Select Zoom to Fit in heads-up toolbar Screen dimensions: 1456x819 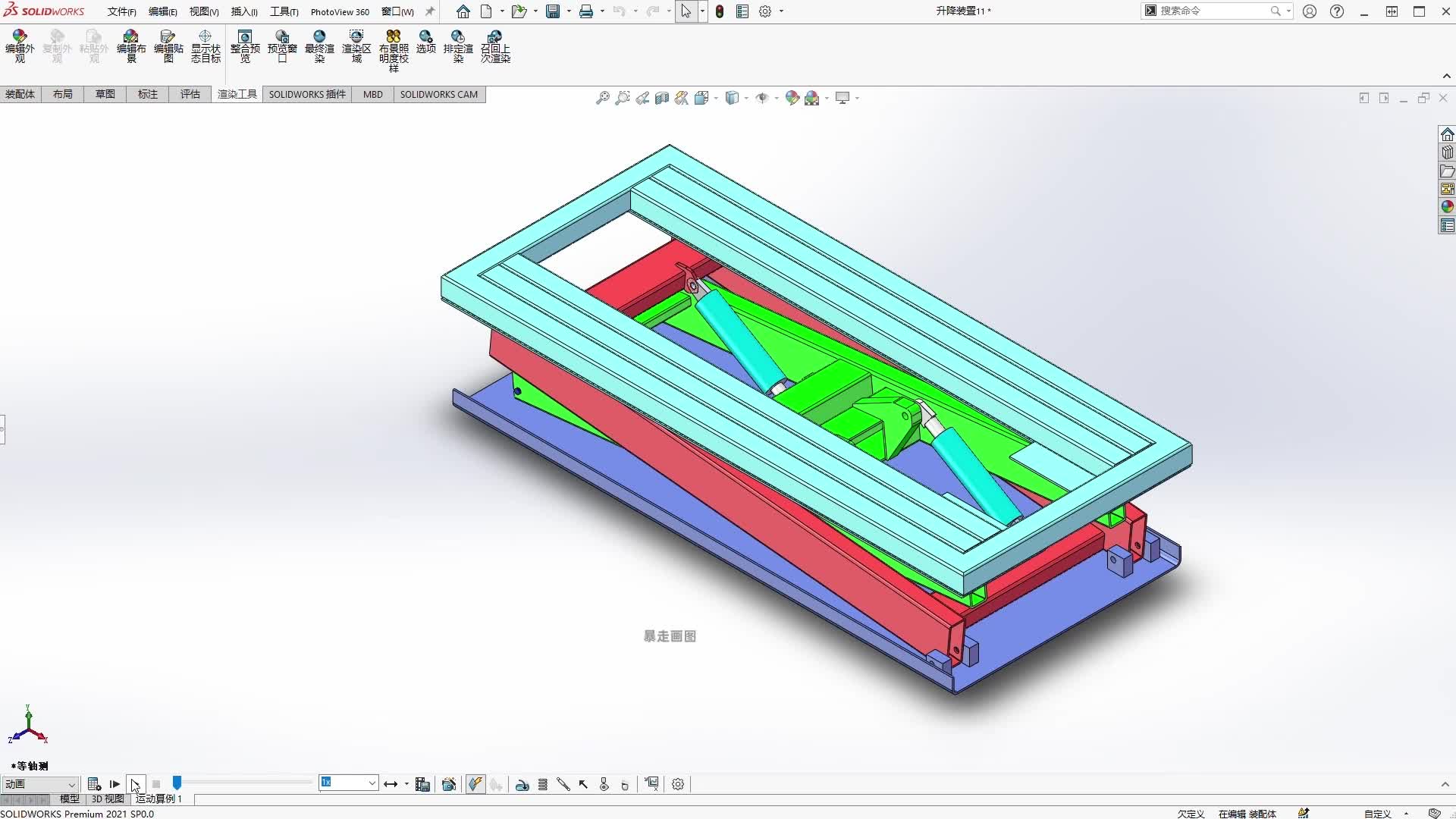603,98
